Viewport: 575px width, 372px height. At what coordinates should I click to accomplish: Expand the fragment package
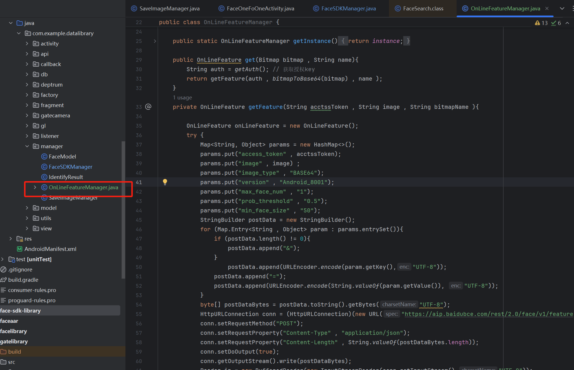(x=27, y=105)
